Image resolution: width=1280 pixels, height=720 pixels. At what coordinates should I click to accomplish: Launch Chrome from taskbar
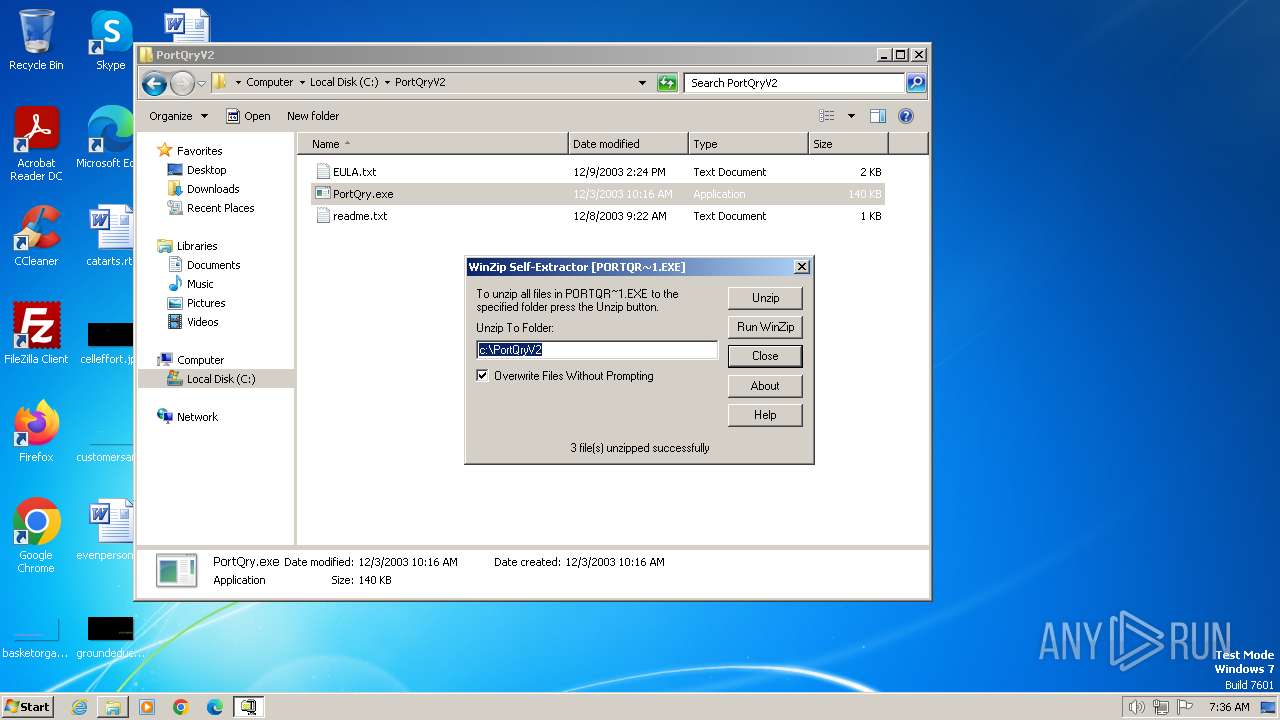click(x=181, y=707)
